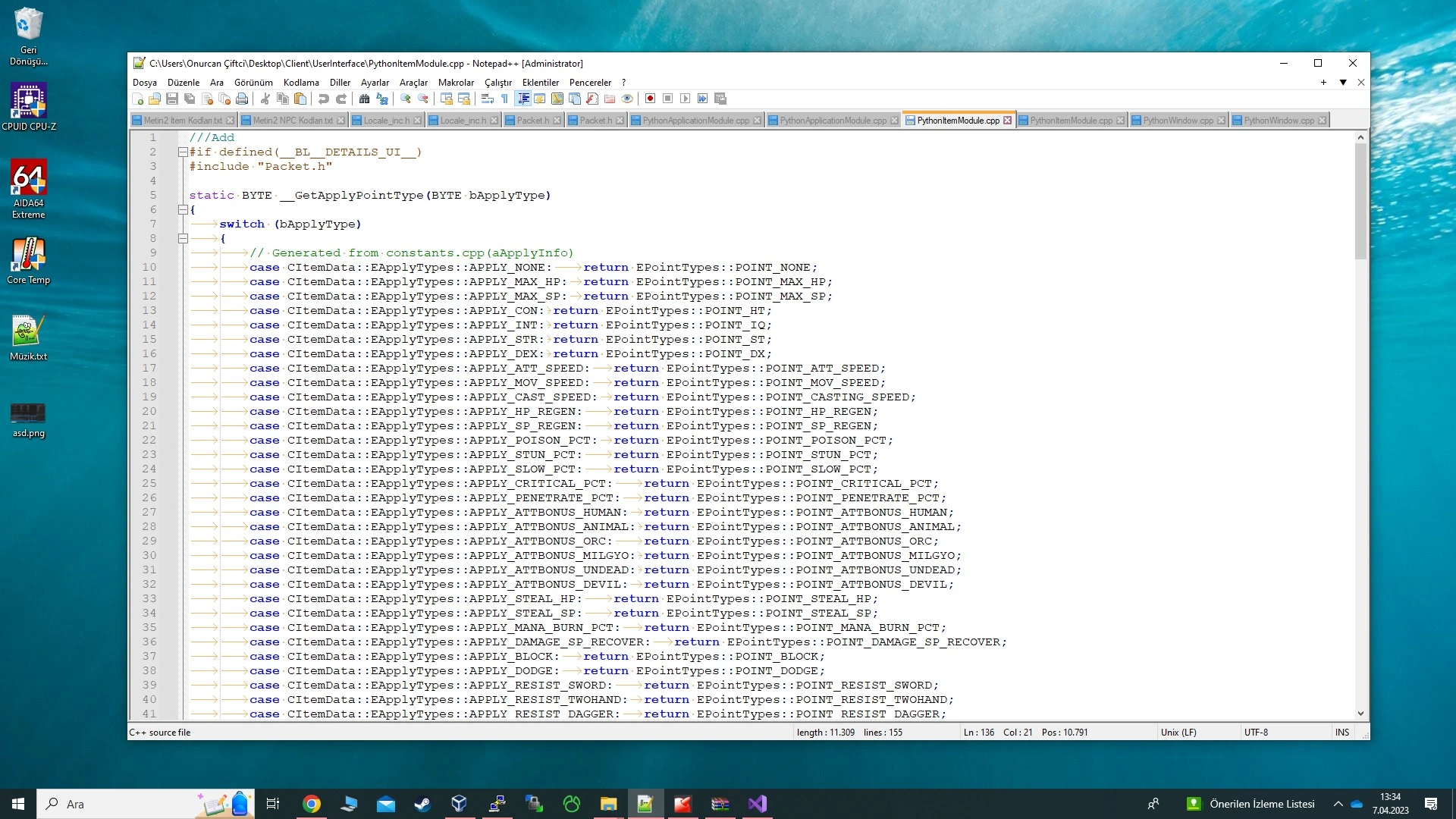The image size is (1456, 819).
Task: Switch to the Packet.h tab
Action: (532, 121)
